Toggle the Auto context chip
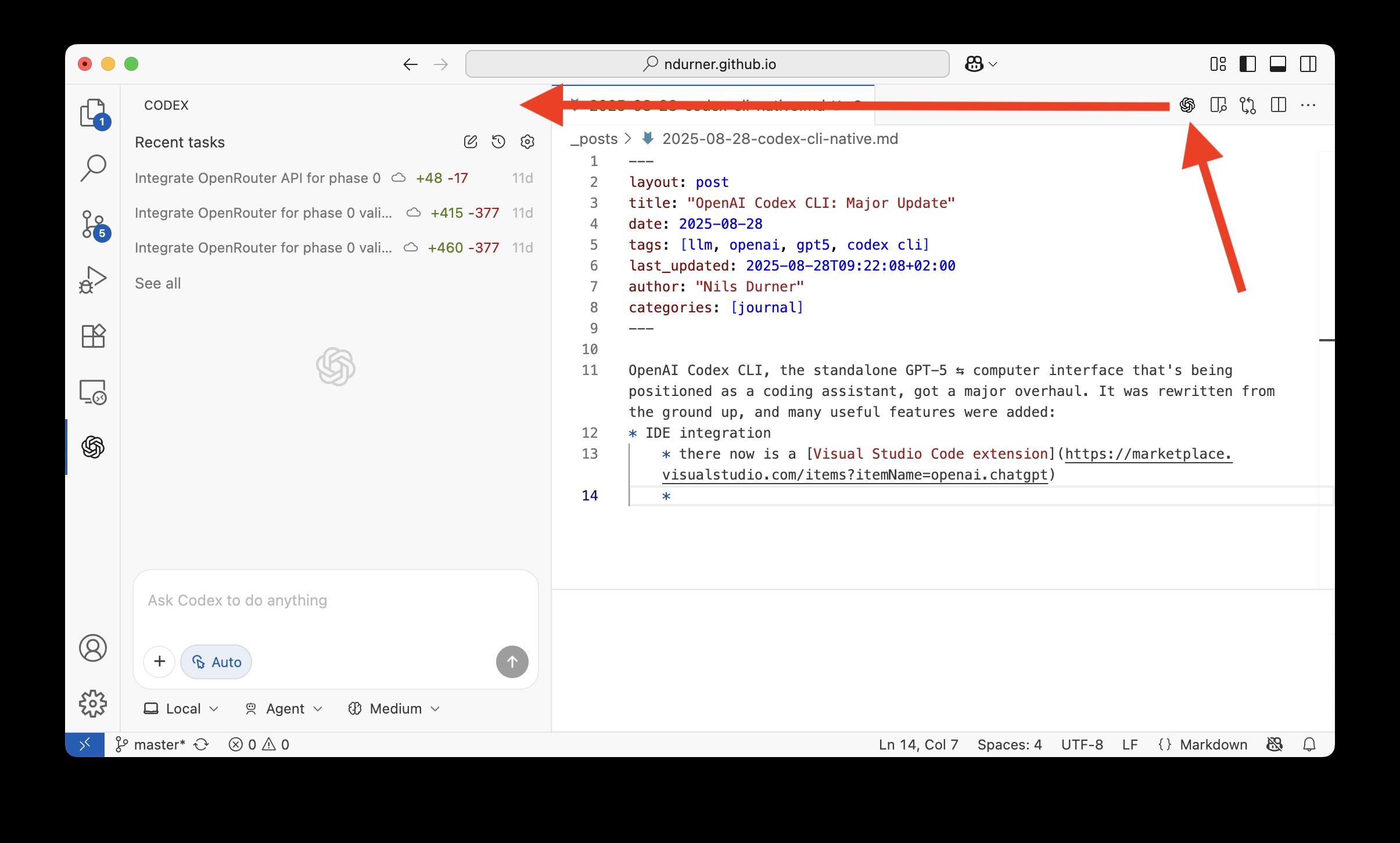This screenshot has height=843, width=1400. 216,662
